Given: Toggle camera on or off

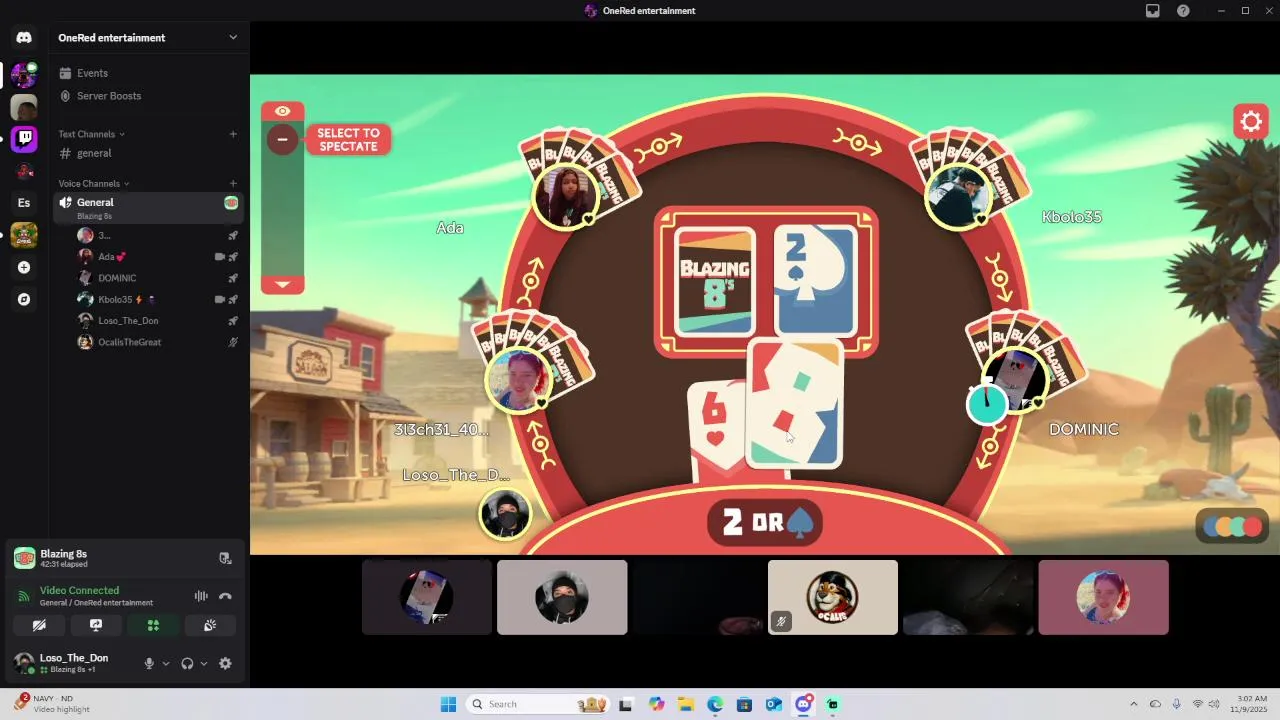Looking at the screenshot, I should point(39,625).
